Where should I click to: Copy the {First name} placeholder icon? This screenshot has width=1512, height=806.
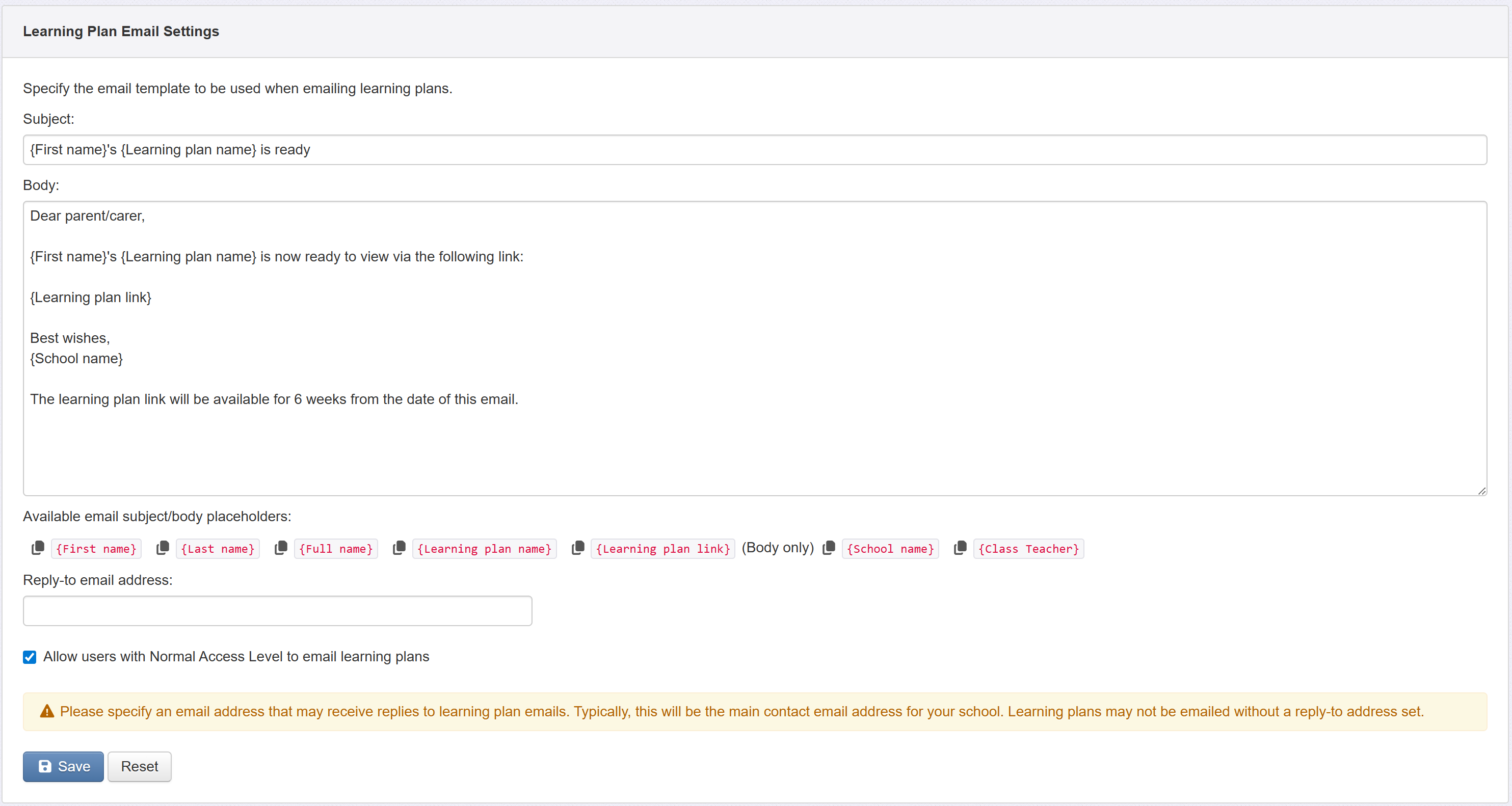point(38,548)
